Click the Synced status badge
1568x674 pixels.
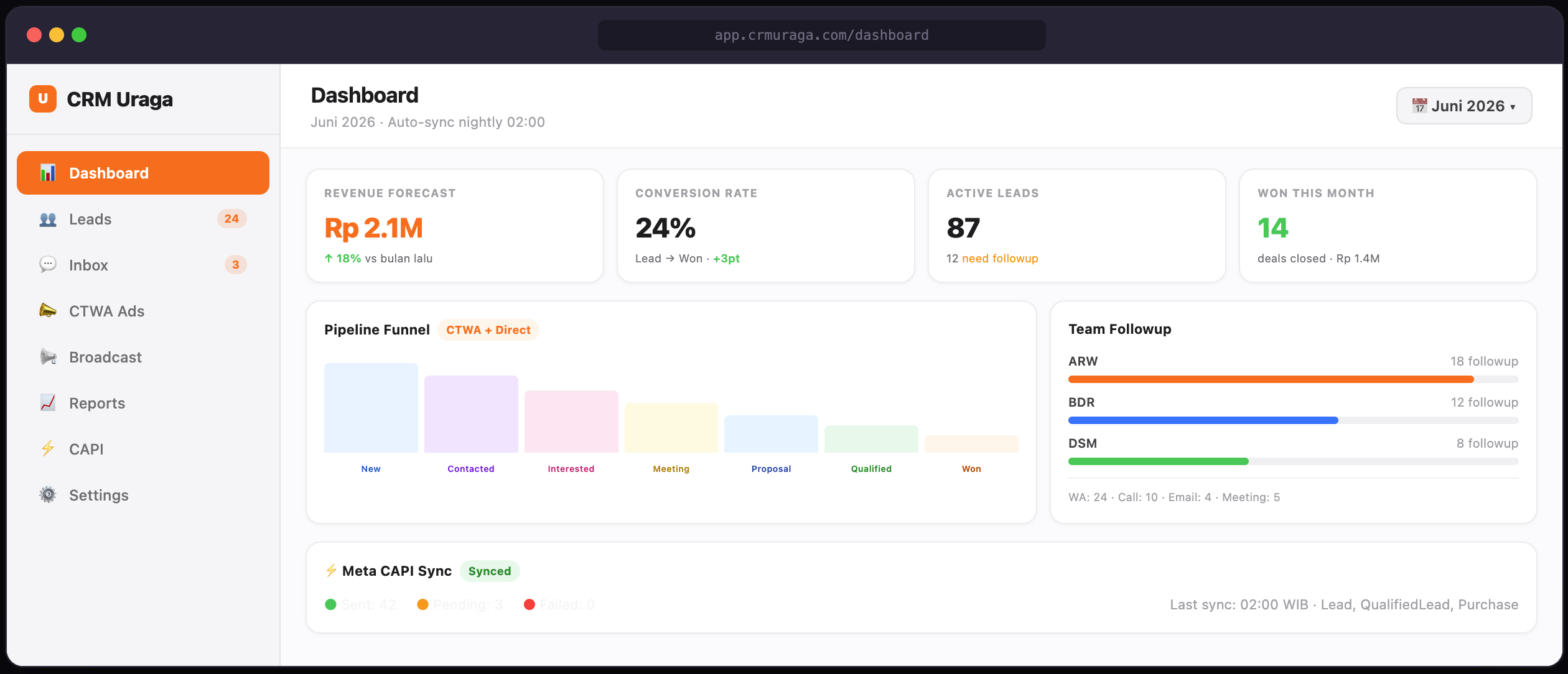click(490, 571)
